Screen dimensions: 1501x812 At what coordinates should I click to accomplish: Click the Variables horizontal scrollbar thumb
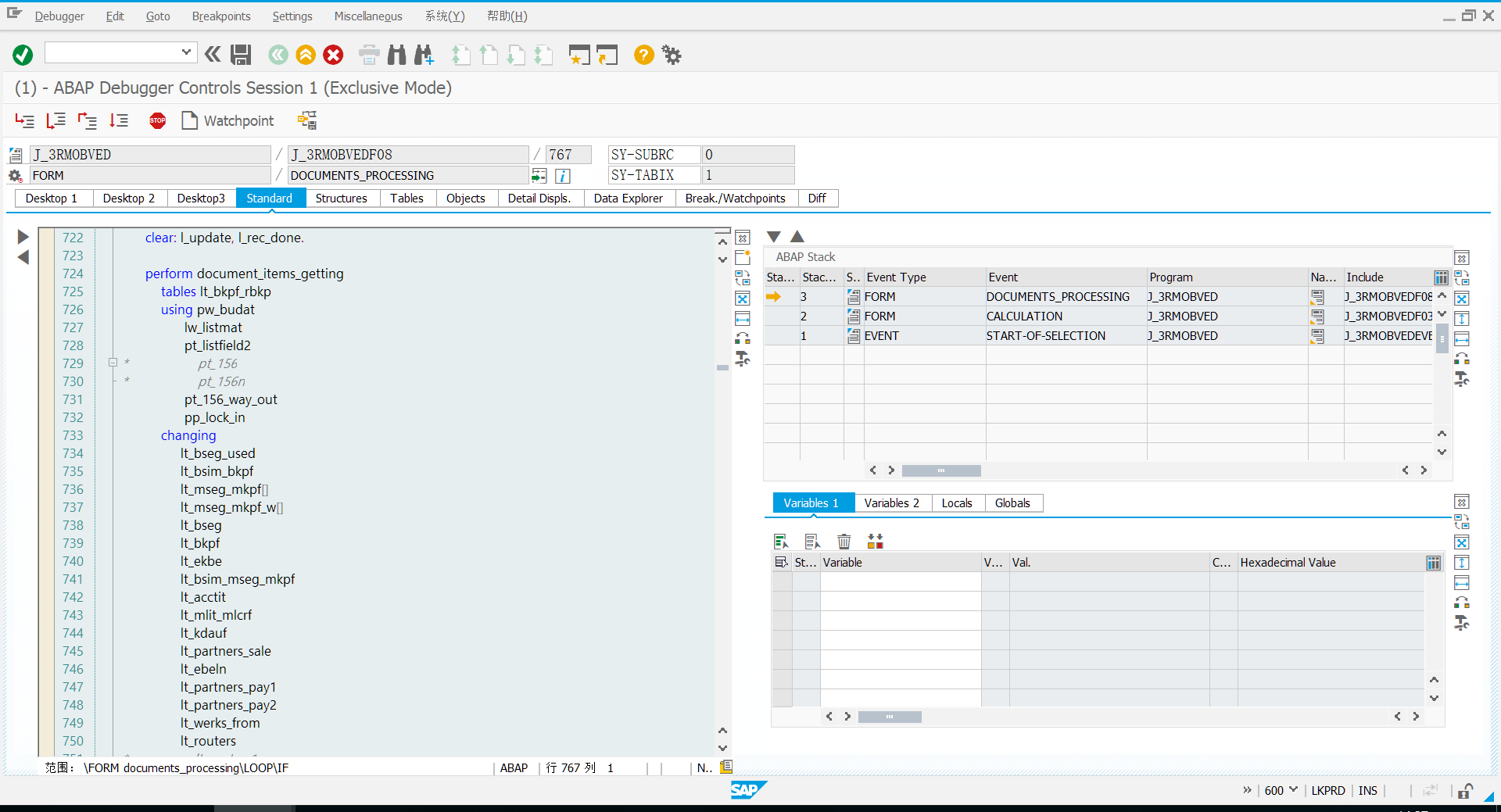pyautogui.click(x=890, y=717)
